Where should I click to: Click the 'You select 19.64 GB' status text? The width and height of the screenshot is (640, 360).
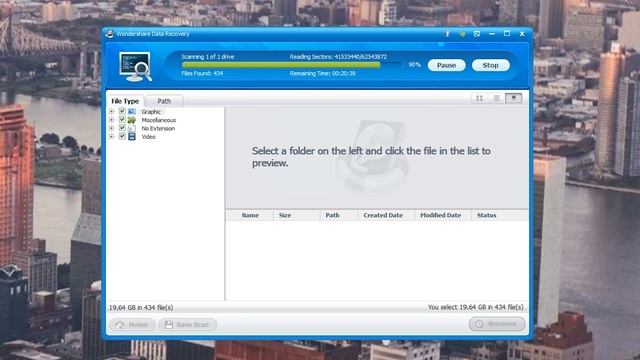[476, 307]
